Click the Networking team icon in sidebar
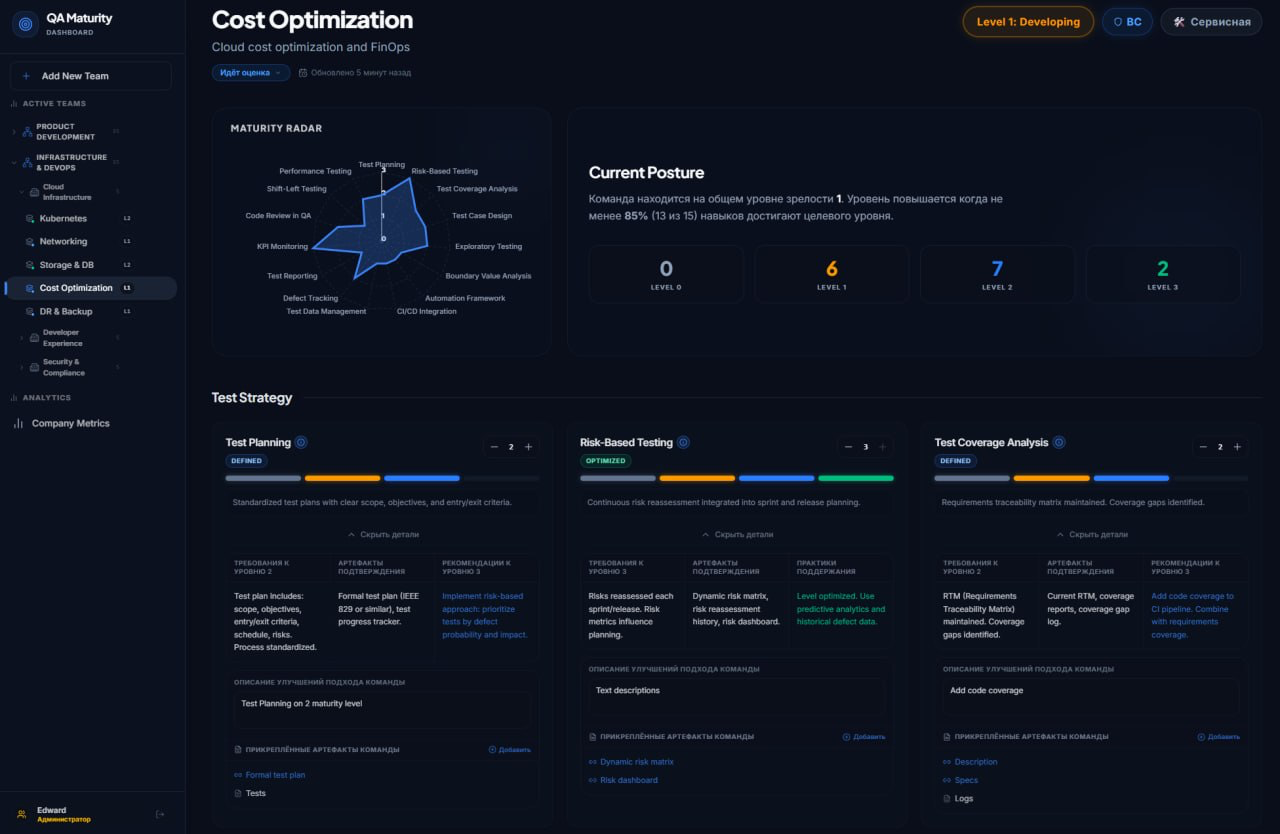This screenshot has height=834, width=1280. coord(29,242)
